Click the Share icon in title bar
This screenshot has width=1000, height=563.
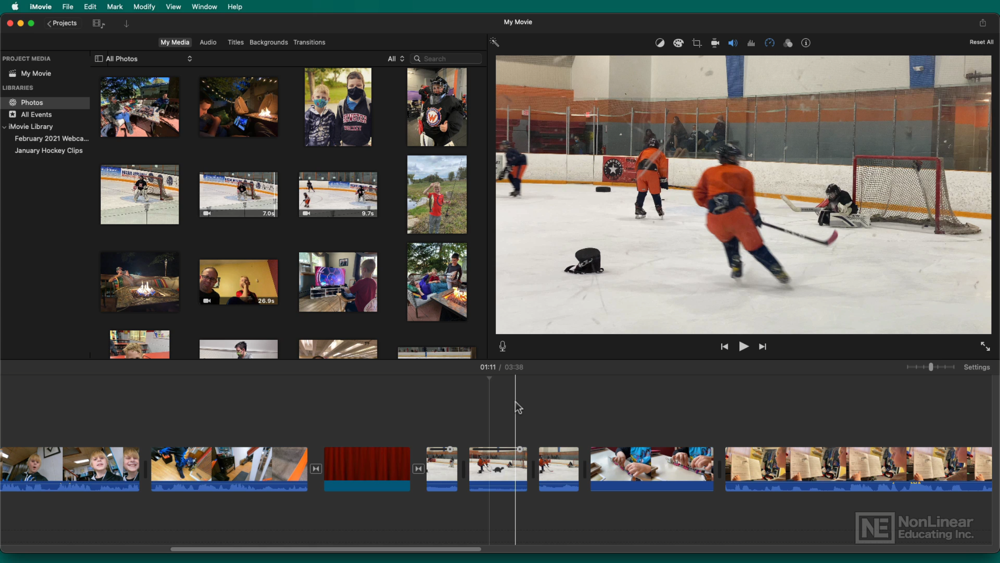click(983, 22)
